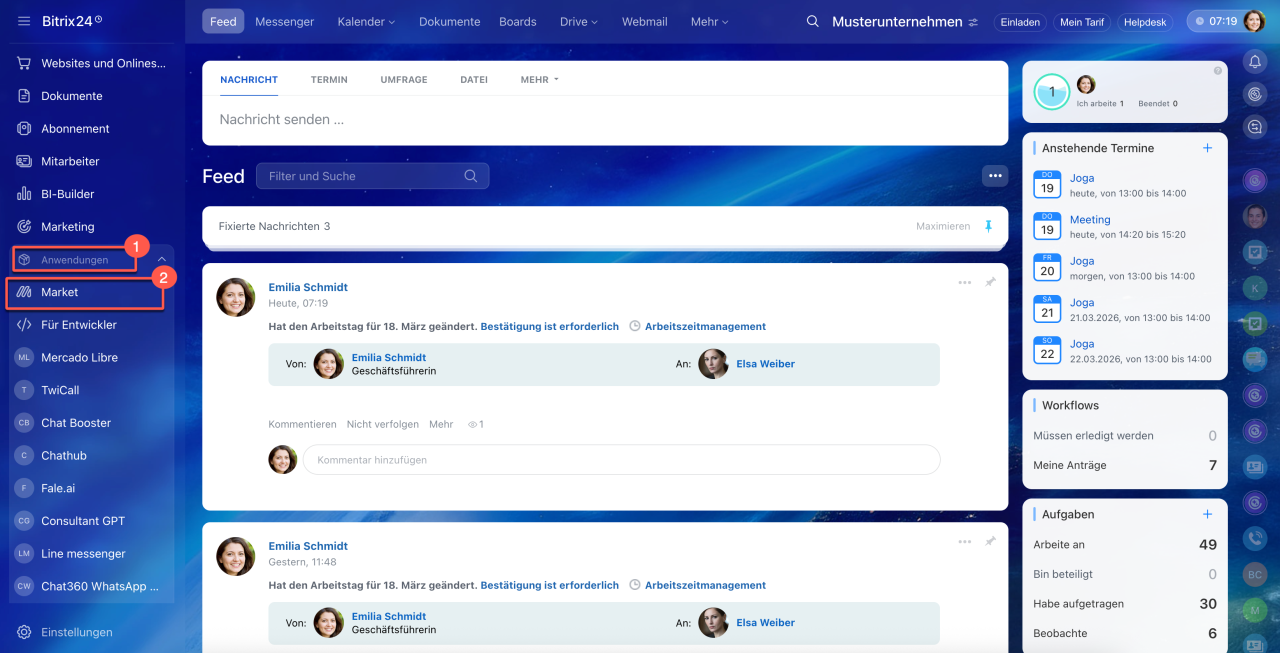Expand the Mehr dropdown in top navigation
Screen dimensions: 1280x653
[709, 21]
